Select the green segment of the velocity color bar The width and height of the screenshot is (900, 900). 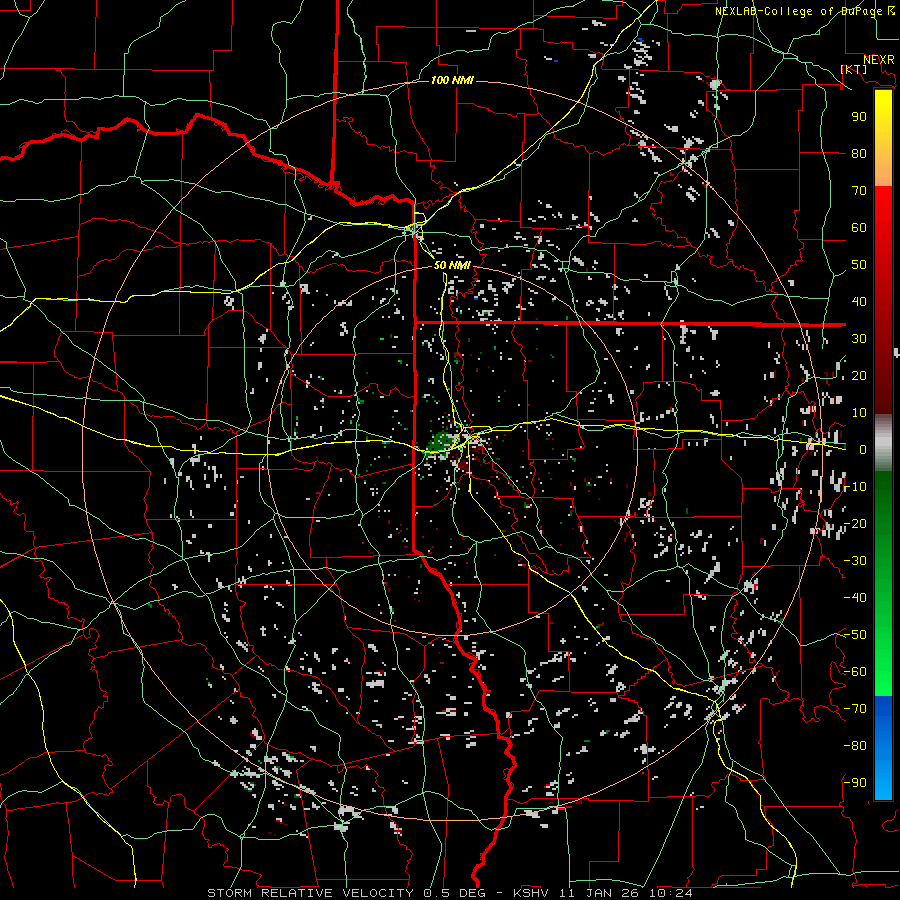[x=883, y=583]
